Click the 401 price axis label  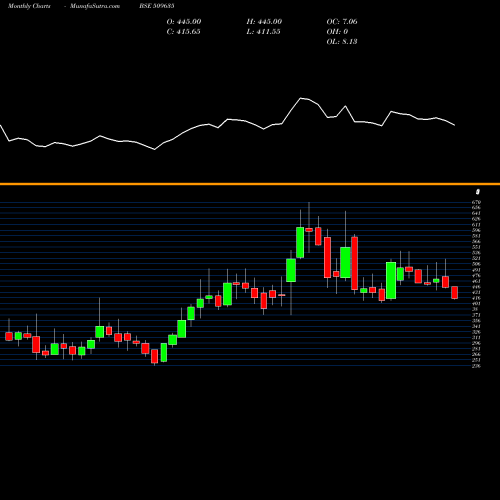click(476, 304)
